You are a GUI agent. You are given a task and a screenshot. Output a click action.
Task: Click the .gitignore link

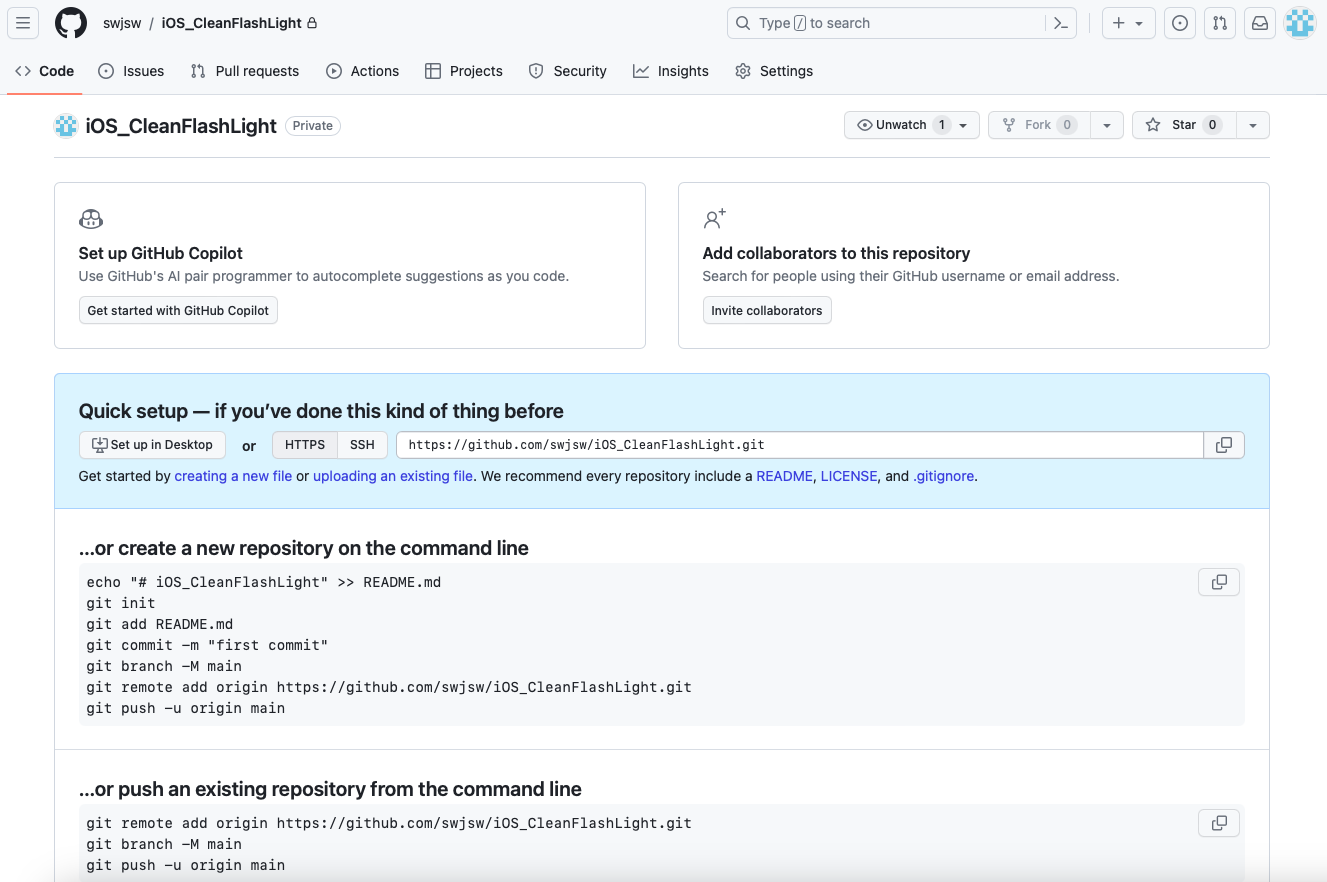click(x=943, y=476)
